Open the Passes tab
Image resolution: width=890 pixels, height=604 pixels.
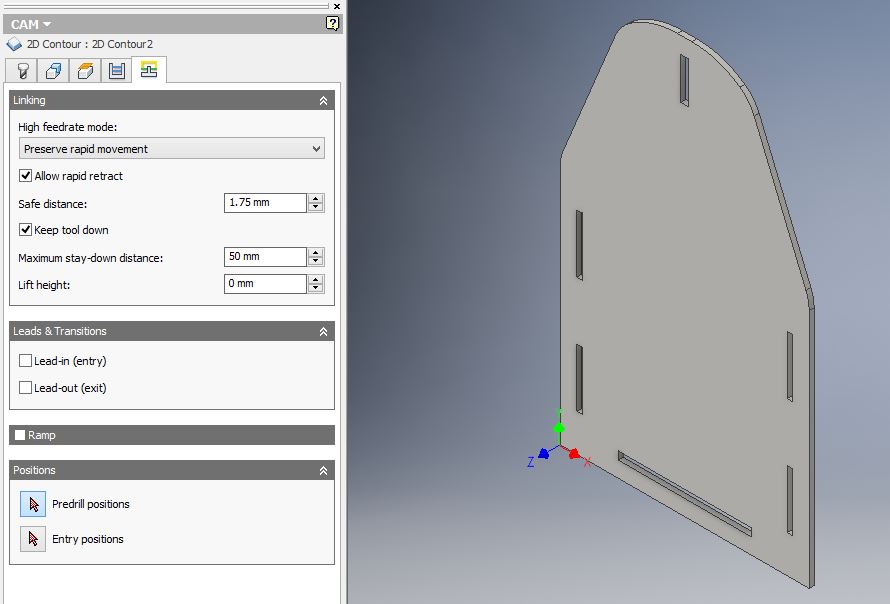(x=116, y=70)
